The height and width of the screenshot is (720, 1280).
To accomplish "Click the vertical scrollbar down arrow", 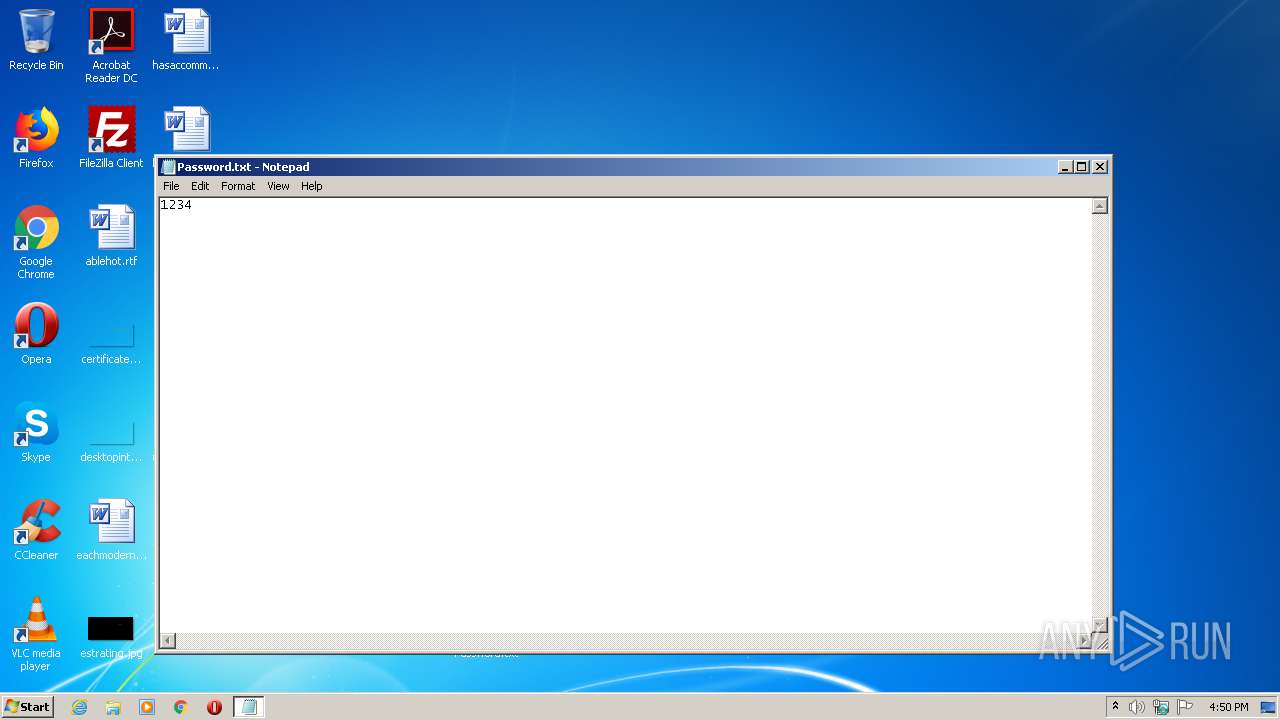I will point(1100,625).
